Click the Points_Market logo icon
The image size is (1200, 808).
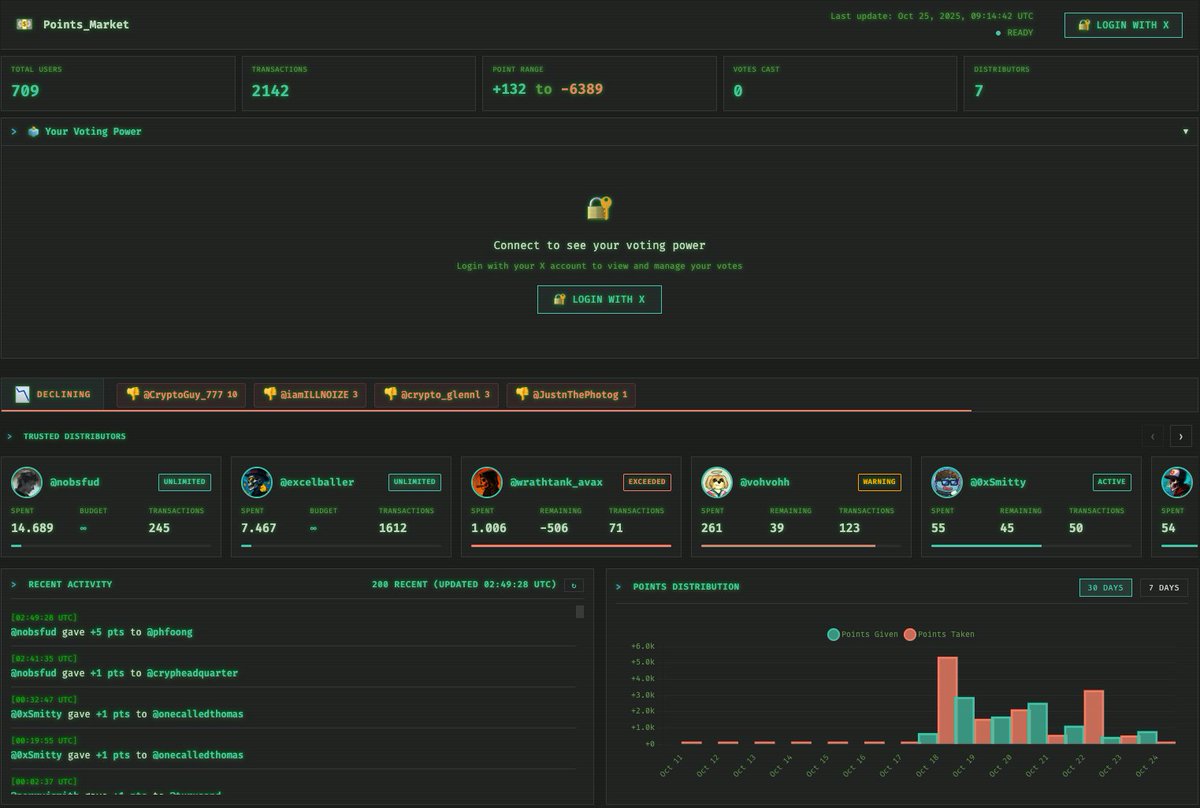coord(24,24)
